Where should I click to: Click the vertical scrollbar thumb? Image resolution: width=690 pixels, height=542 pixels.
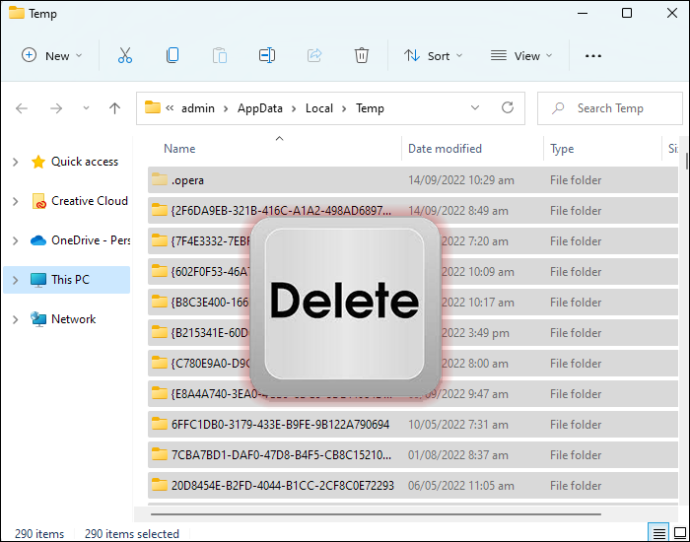click(686, 161)
